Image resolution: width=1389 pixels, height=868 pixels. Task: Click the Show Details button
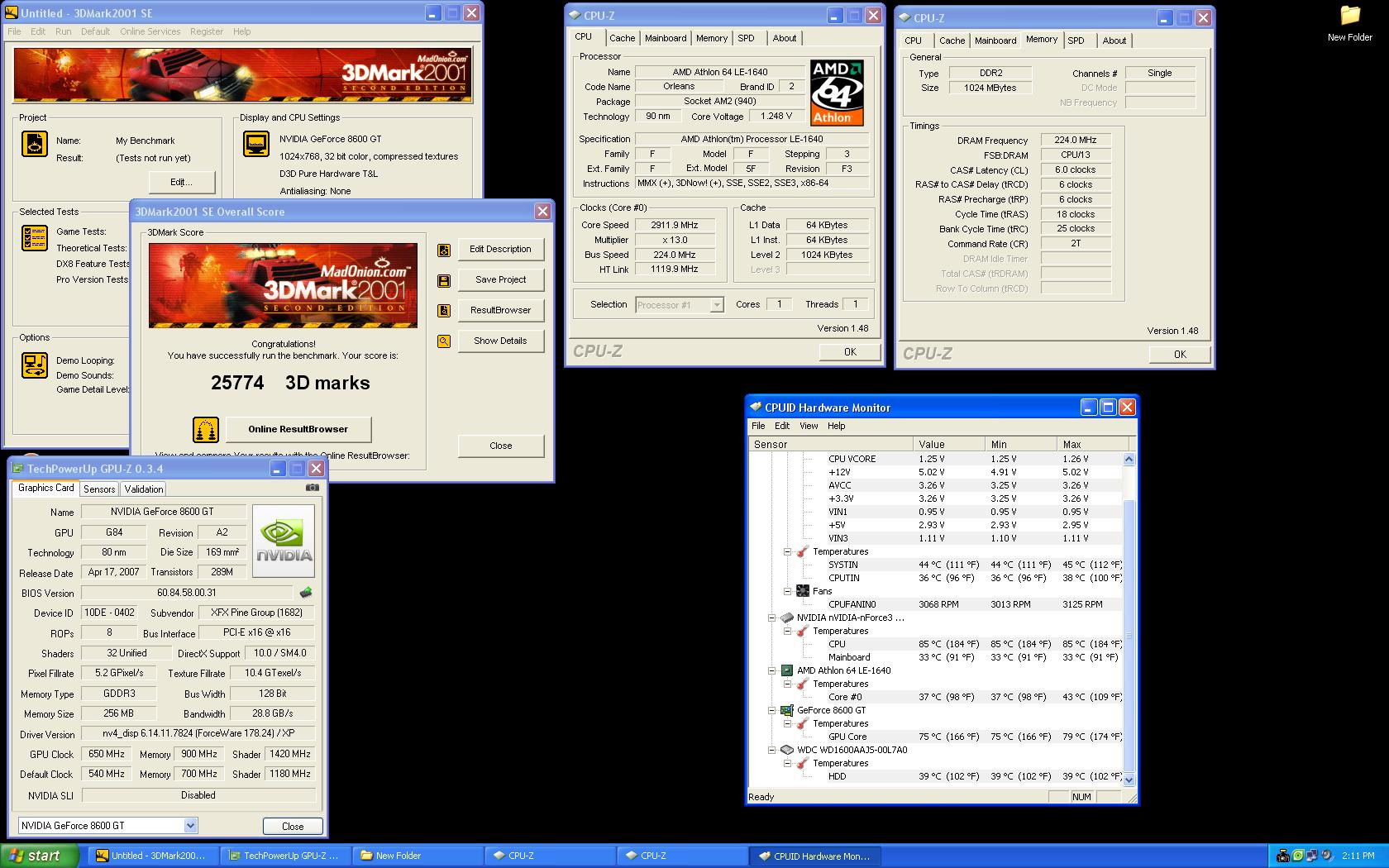pyautogui.click(x=500, y=341)
